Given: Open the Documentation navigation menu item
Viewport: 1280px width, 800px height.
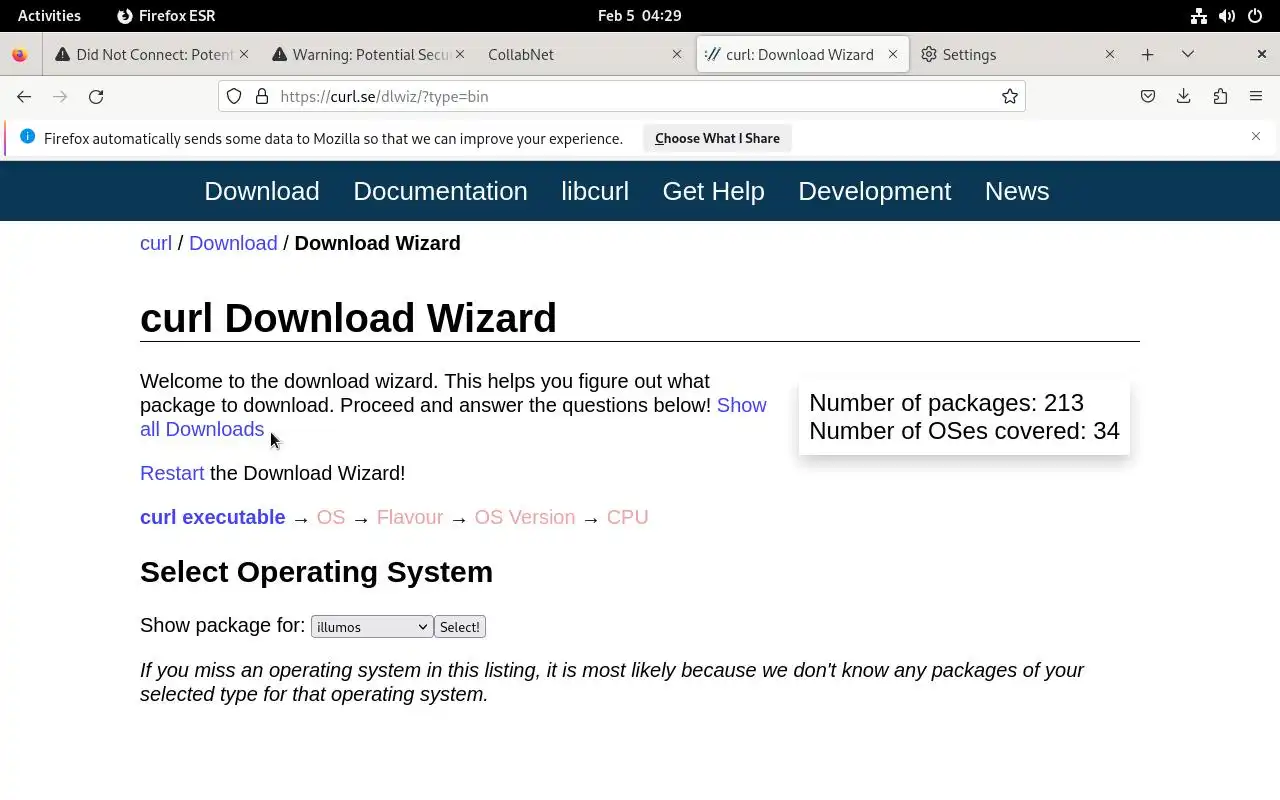Looking at the screenshot, I should point(440,191).
